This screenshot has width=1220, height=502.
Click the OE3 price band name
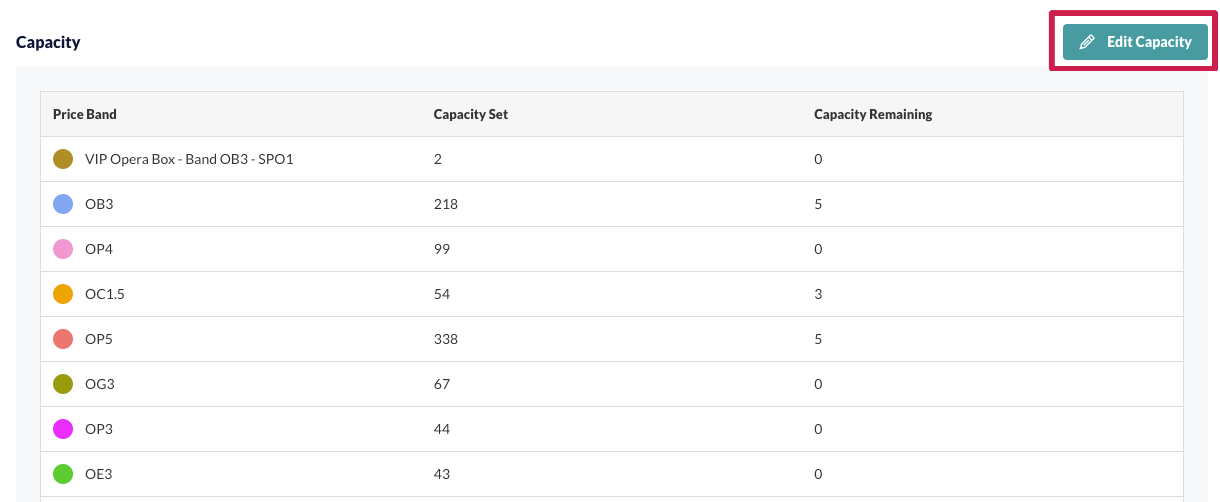[98, 474]
